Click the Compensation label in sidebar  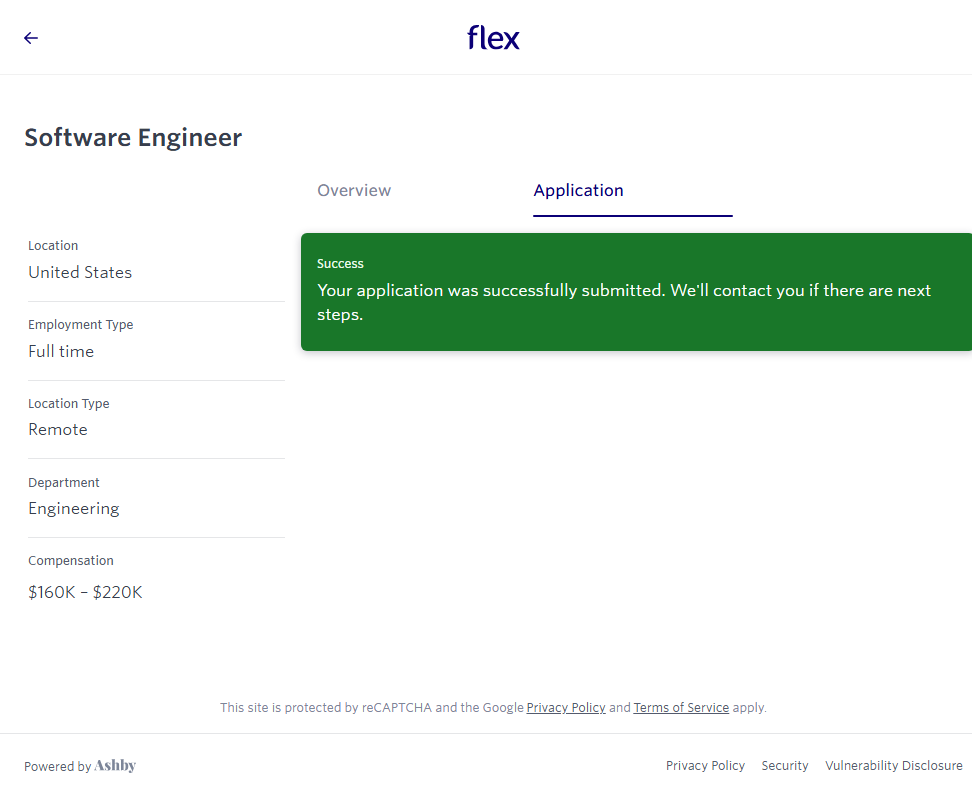[71, 561]
